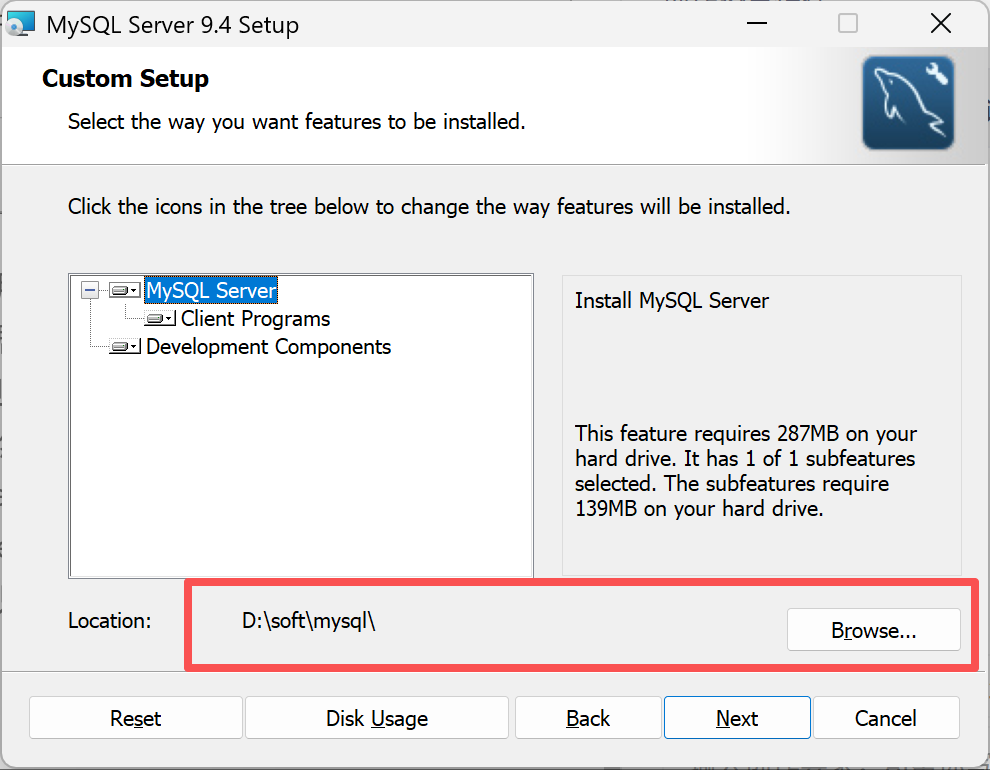The image size is (990, 770).
Task: Open the Client Programs feature install-state dropdown icon
Action: 160,318
